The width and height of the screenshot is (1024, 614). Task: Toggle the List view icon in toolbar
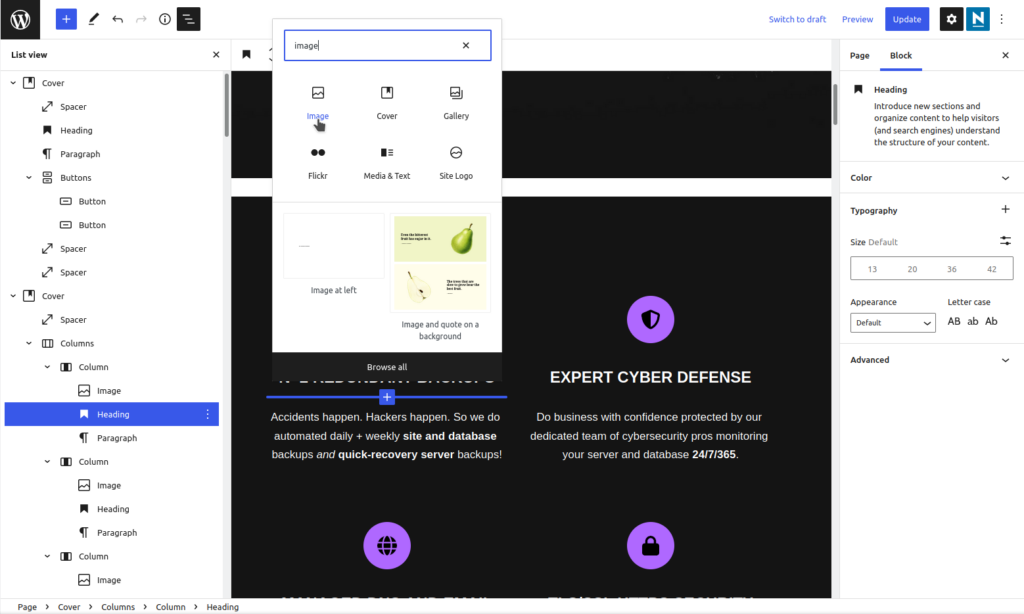click(x=189, y=19)
